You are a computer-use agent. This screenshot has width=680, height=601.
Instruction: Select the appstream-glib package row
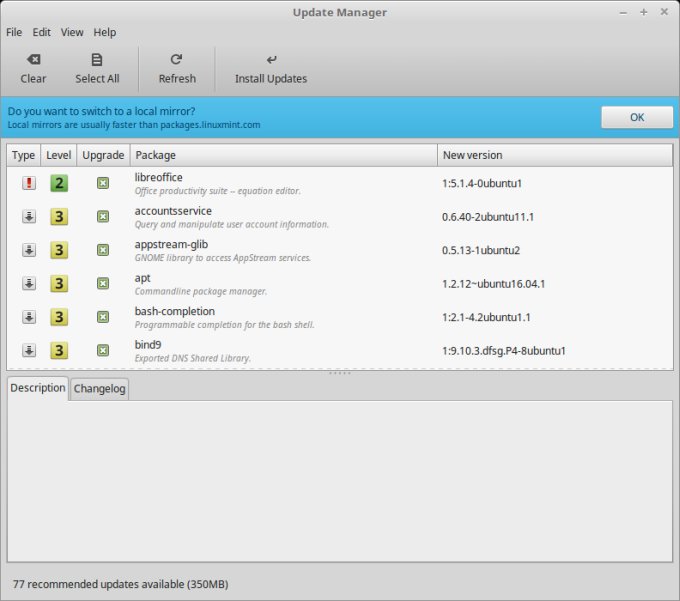[280, 250]
